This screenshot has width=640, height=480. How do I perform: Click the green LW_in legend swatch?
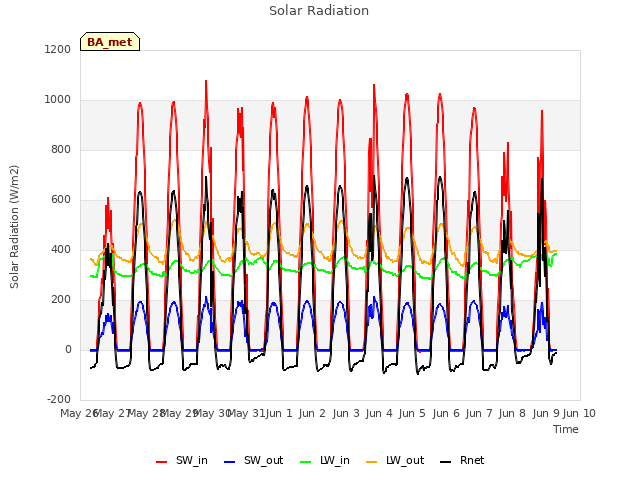[x=305, y=462]
